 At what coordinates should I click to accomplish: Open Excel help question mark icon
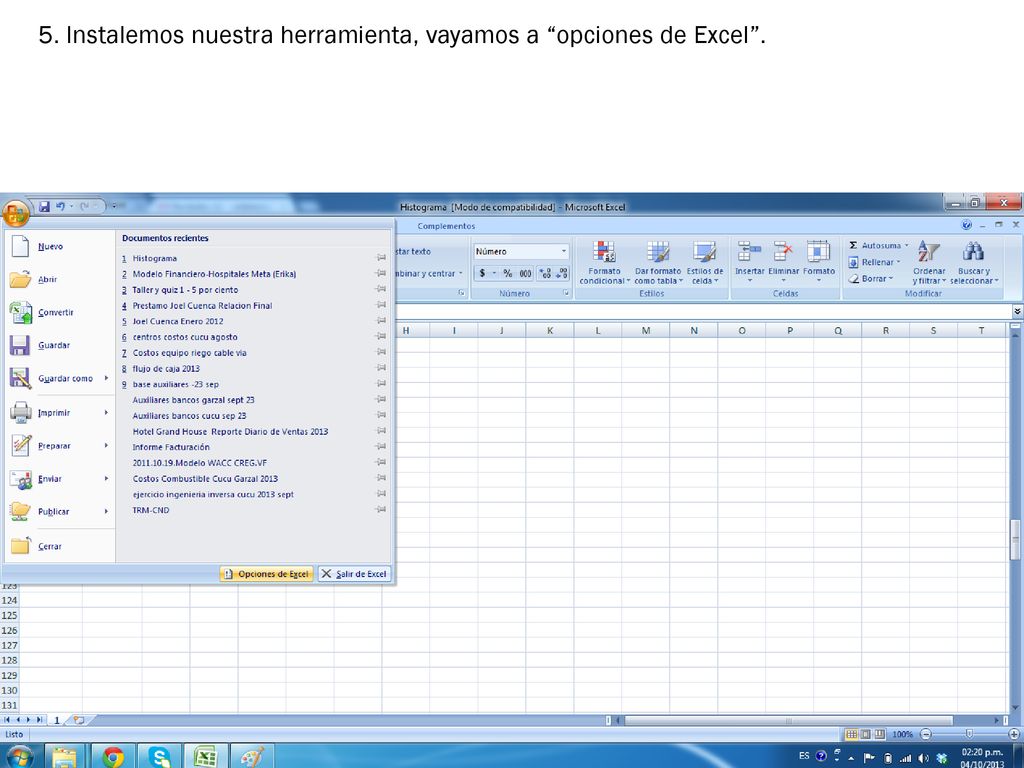[967, 225]
